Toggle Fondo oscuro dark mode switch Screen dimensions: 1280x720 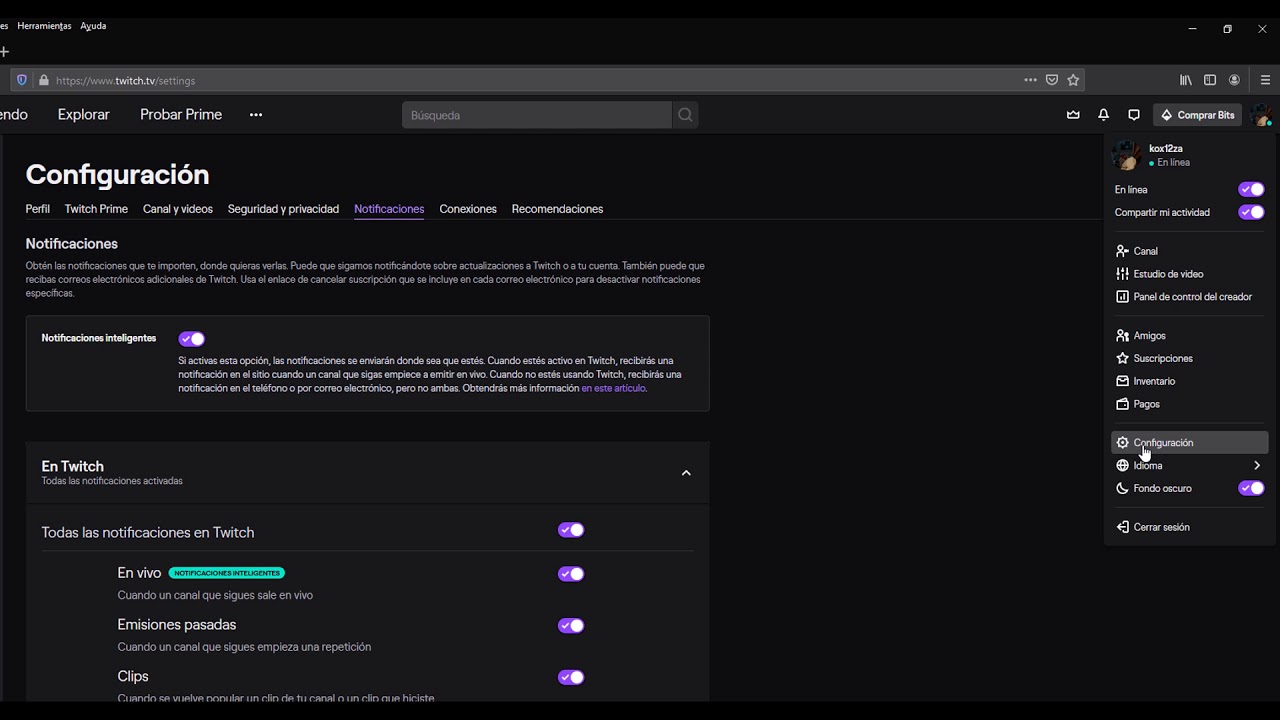pyautogui.click(x=1251, y=488)
